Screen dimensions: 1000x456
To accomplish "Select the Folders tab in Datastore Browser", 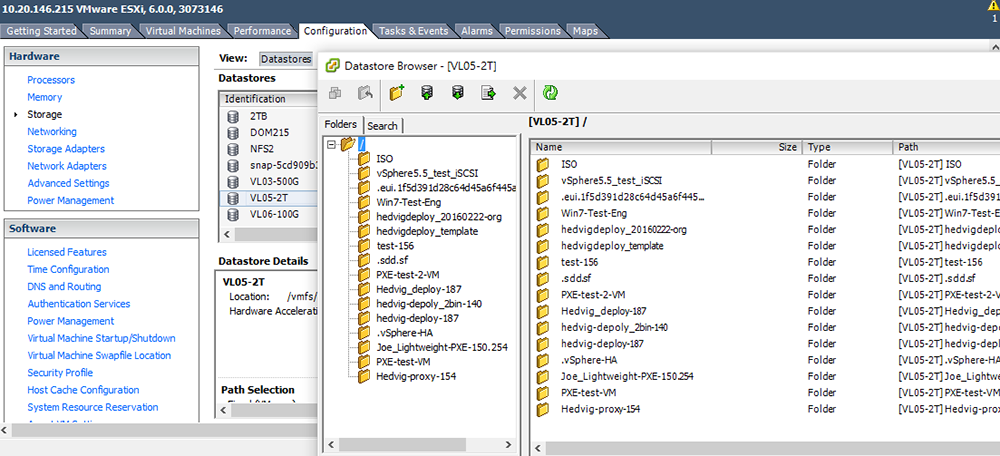I will tap(341, 124).
